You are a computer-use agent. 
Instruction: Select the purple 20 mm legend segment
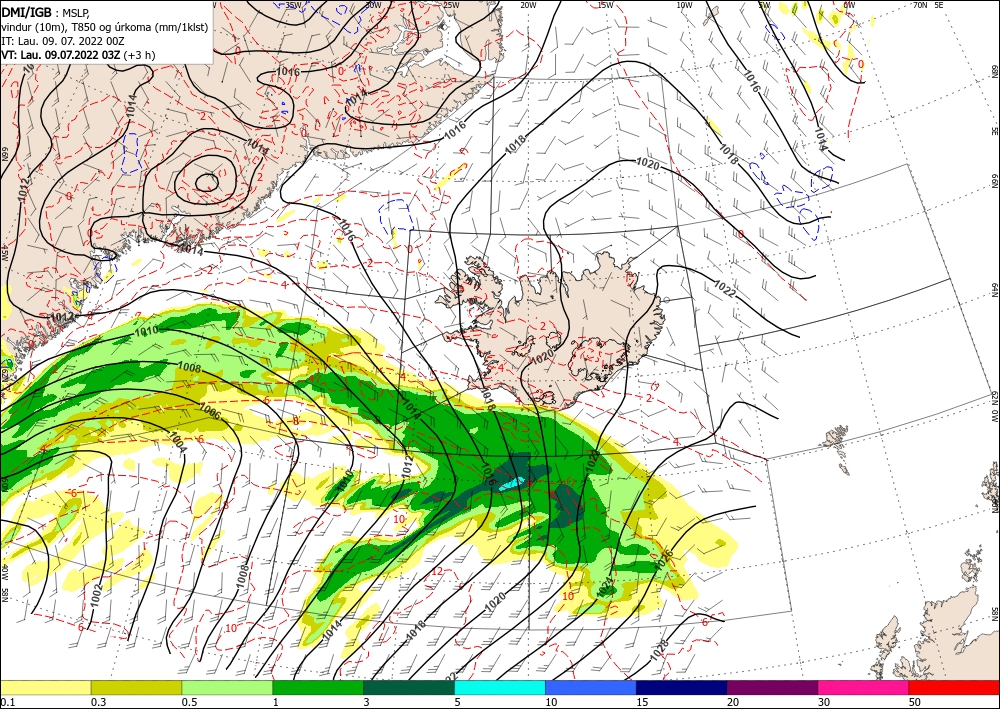[772, 687]
